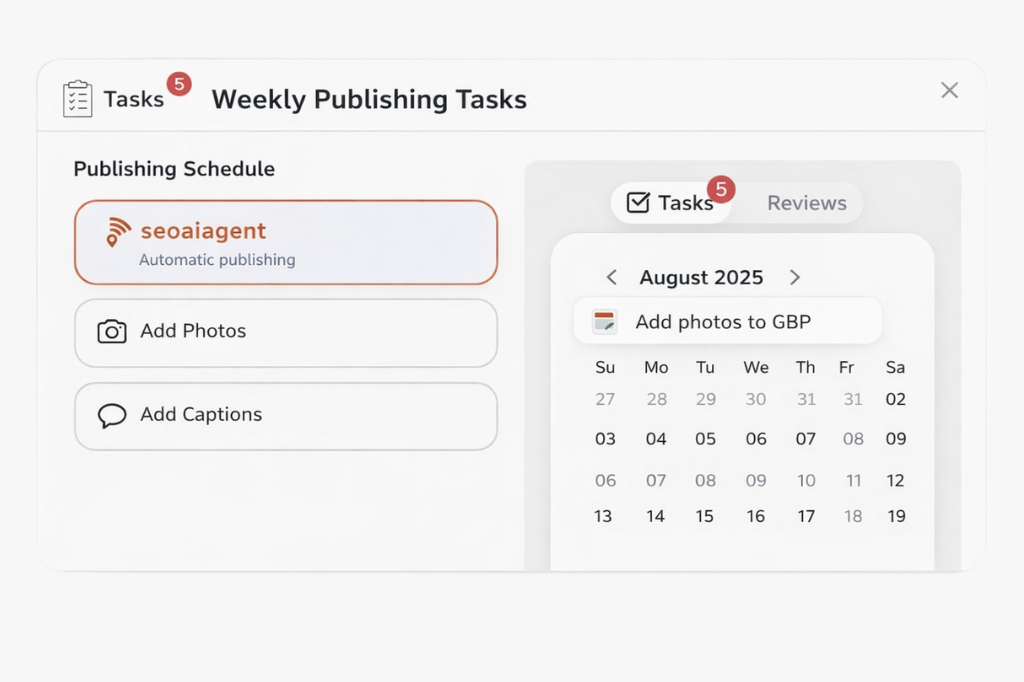The height and width of the screenshot is (682, 1024).
Task: Click the calendar icon next to Add photos to GBP
Action: pos(604,322)
